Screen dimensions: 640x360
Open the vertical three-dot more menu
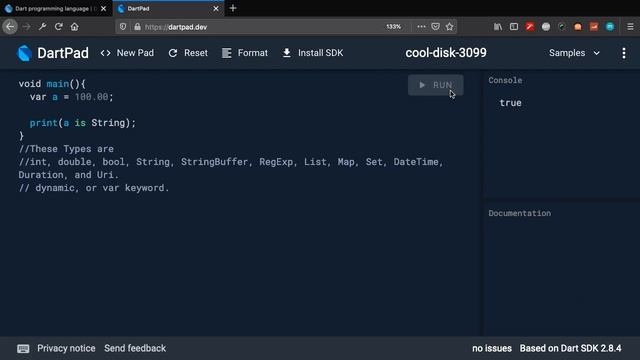(x=624, y=53)
